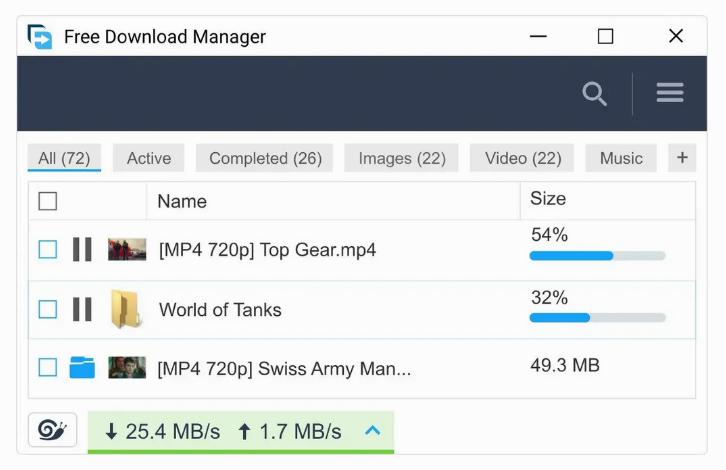Add a new tag filter with plus
Viewport: 726px width, 470px height.
[x=683, y=157]
